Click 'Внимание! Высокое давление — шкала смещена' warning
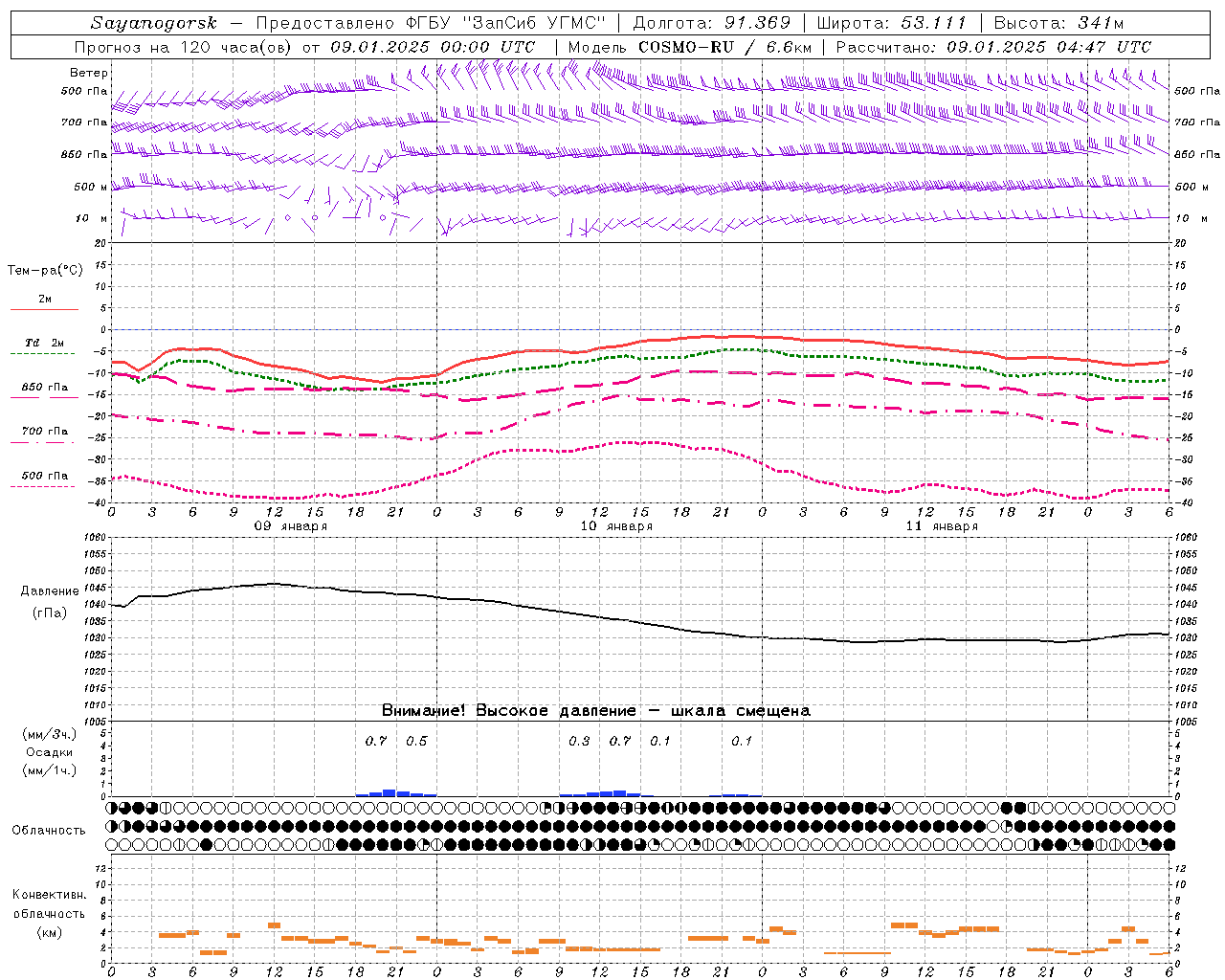The width and height of the screenshot is (1225, 980). tap(595, 711)
